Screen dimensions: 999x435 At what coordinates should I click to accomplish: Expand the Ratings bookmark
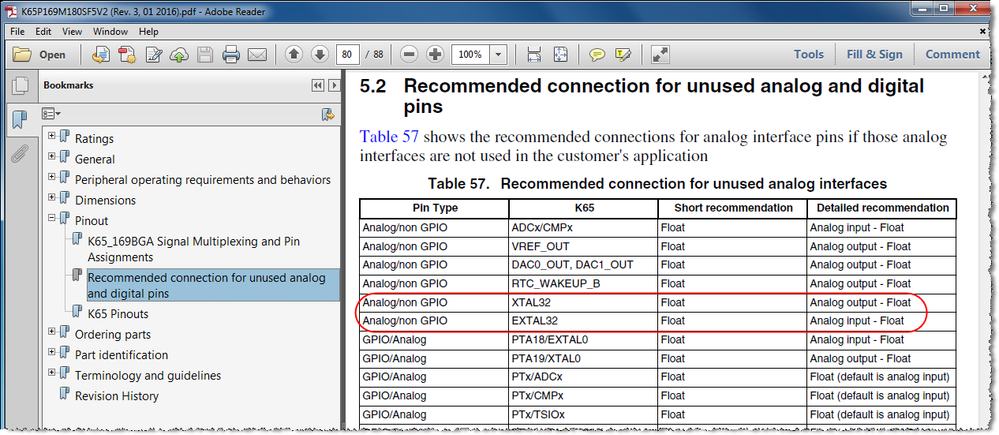[x=52, y=136]
